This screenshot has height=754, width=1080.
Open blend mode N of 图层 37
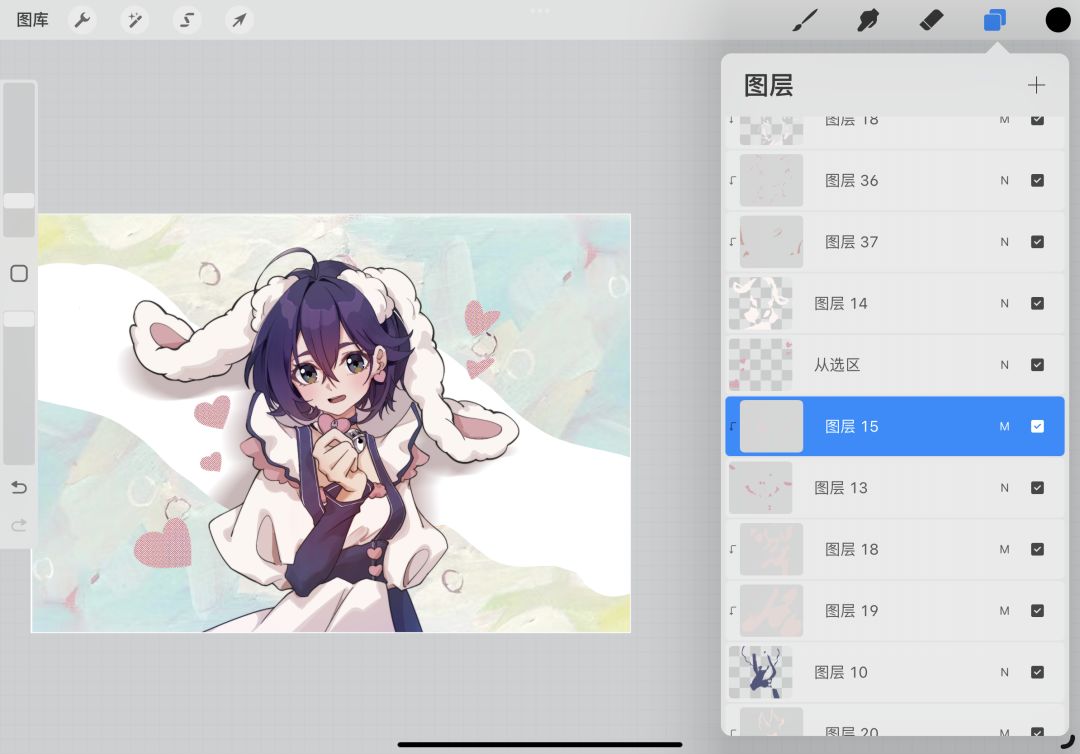[x=1004, y=242]
